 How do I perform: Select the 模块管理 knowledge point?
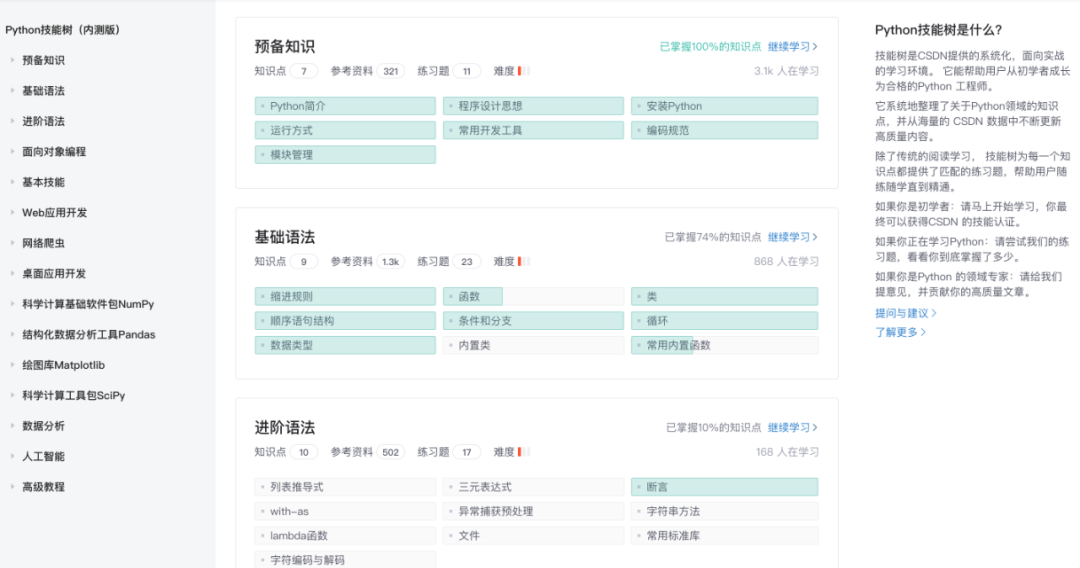pyautogui.click(x=345, y=155)
